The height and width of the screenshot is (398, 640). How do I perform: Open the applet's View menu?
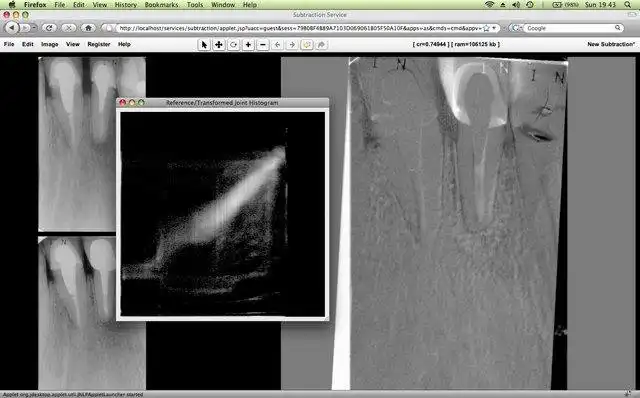point(73,44)
